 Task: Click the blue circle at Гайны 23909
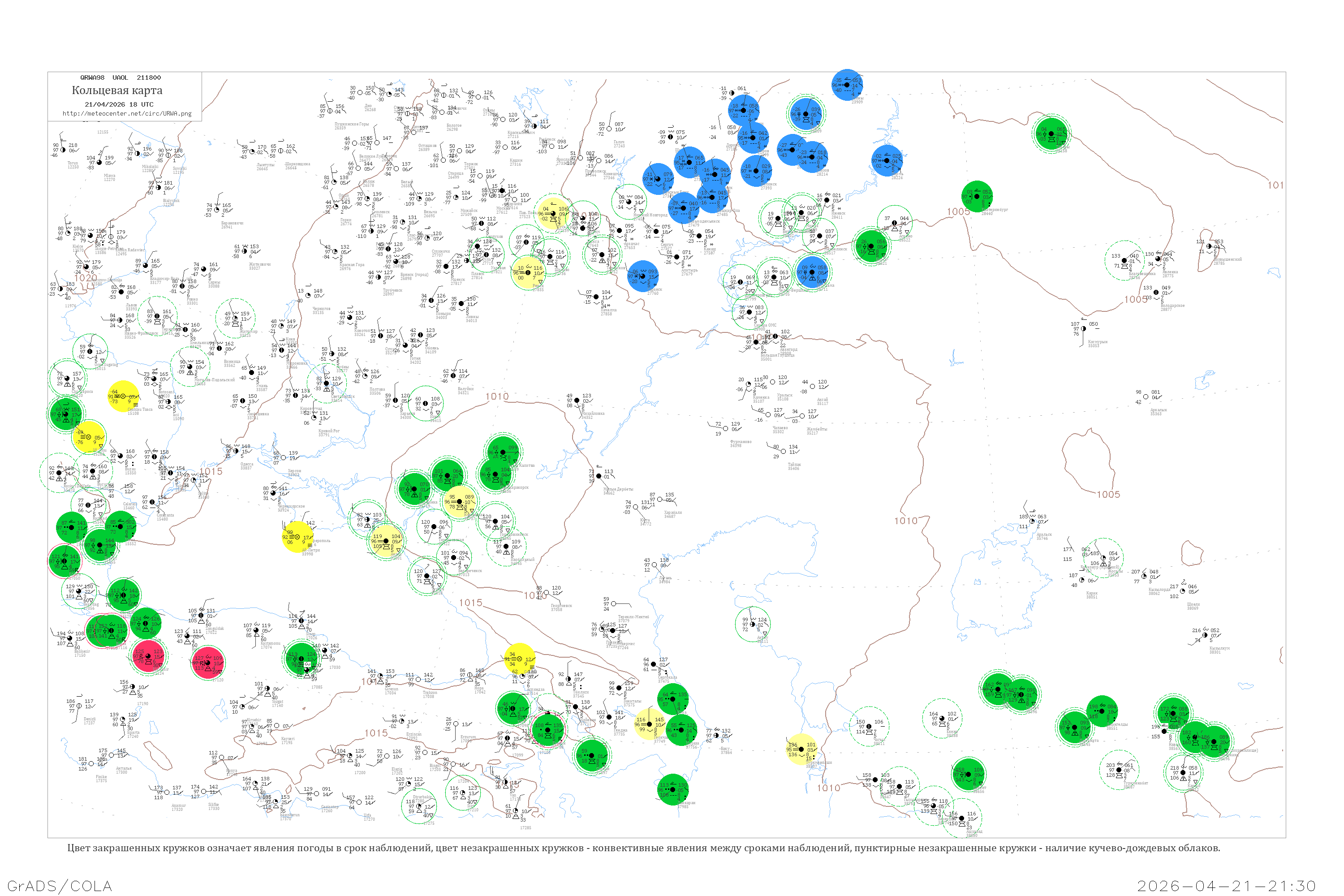pyautogui.click(x=847, y=85)
